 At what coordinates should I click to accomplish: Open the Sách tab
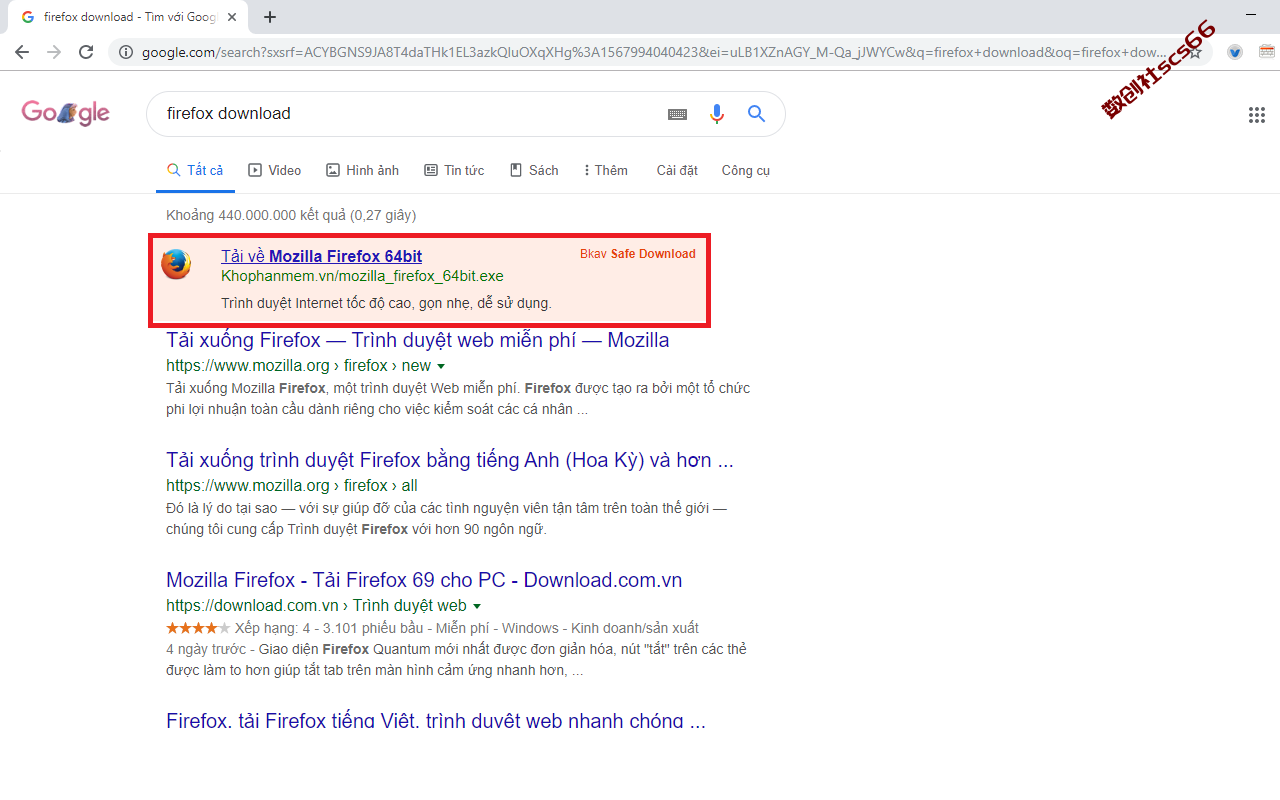coord(534,170)
